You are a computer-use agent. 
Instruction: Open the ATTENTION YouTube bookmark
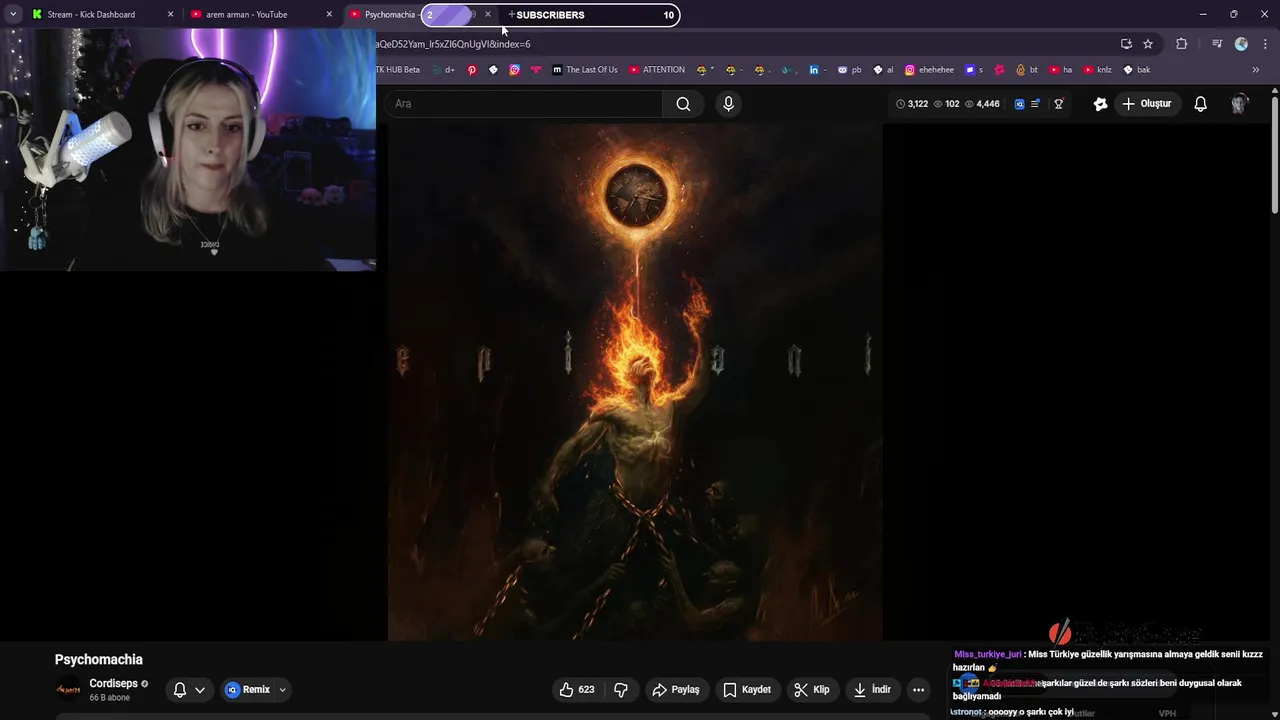click(x=657, y=70)
